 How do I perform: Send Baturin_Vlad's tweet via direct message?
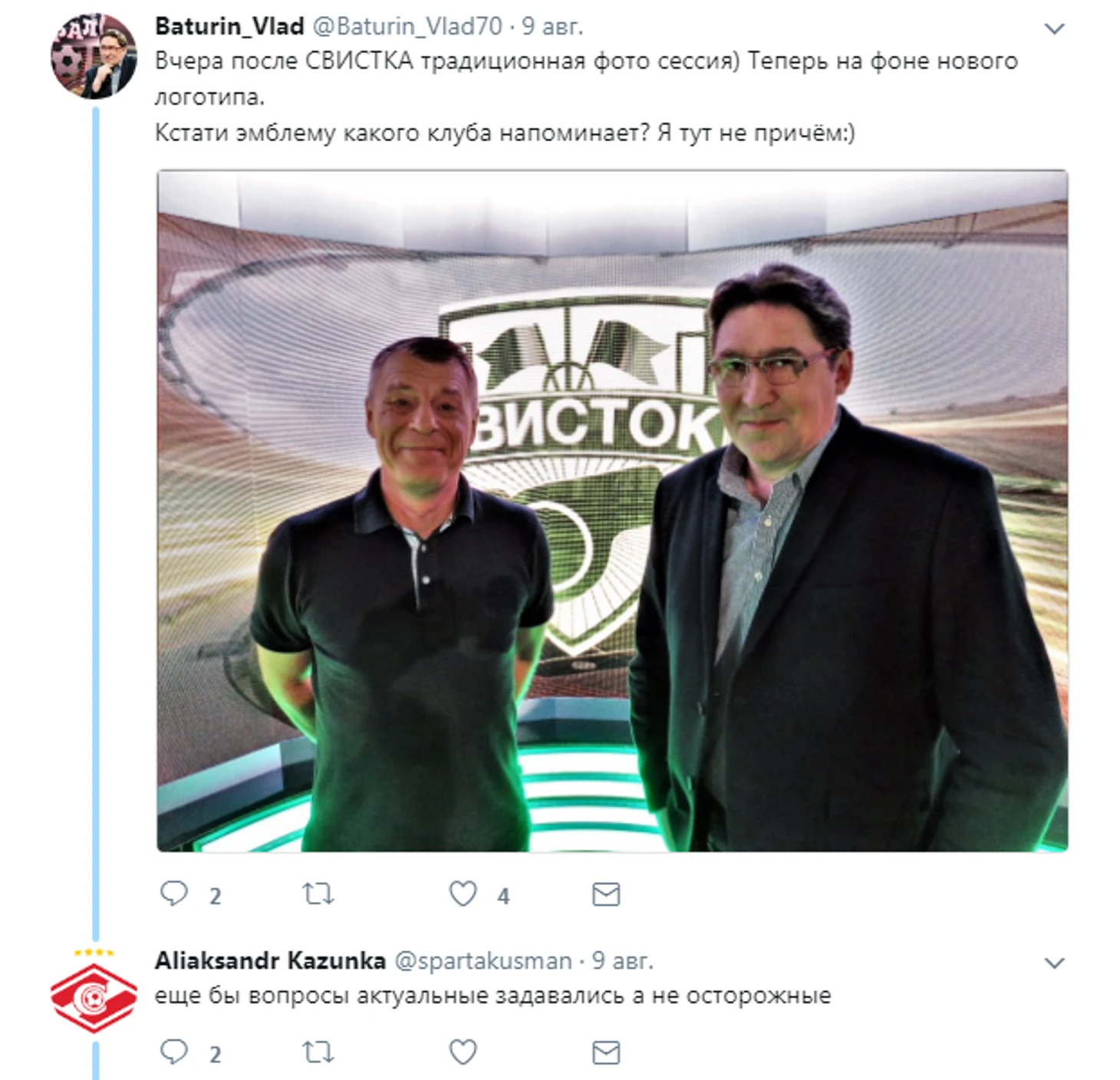[606, 894]
